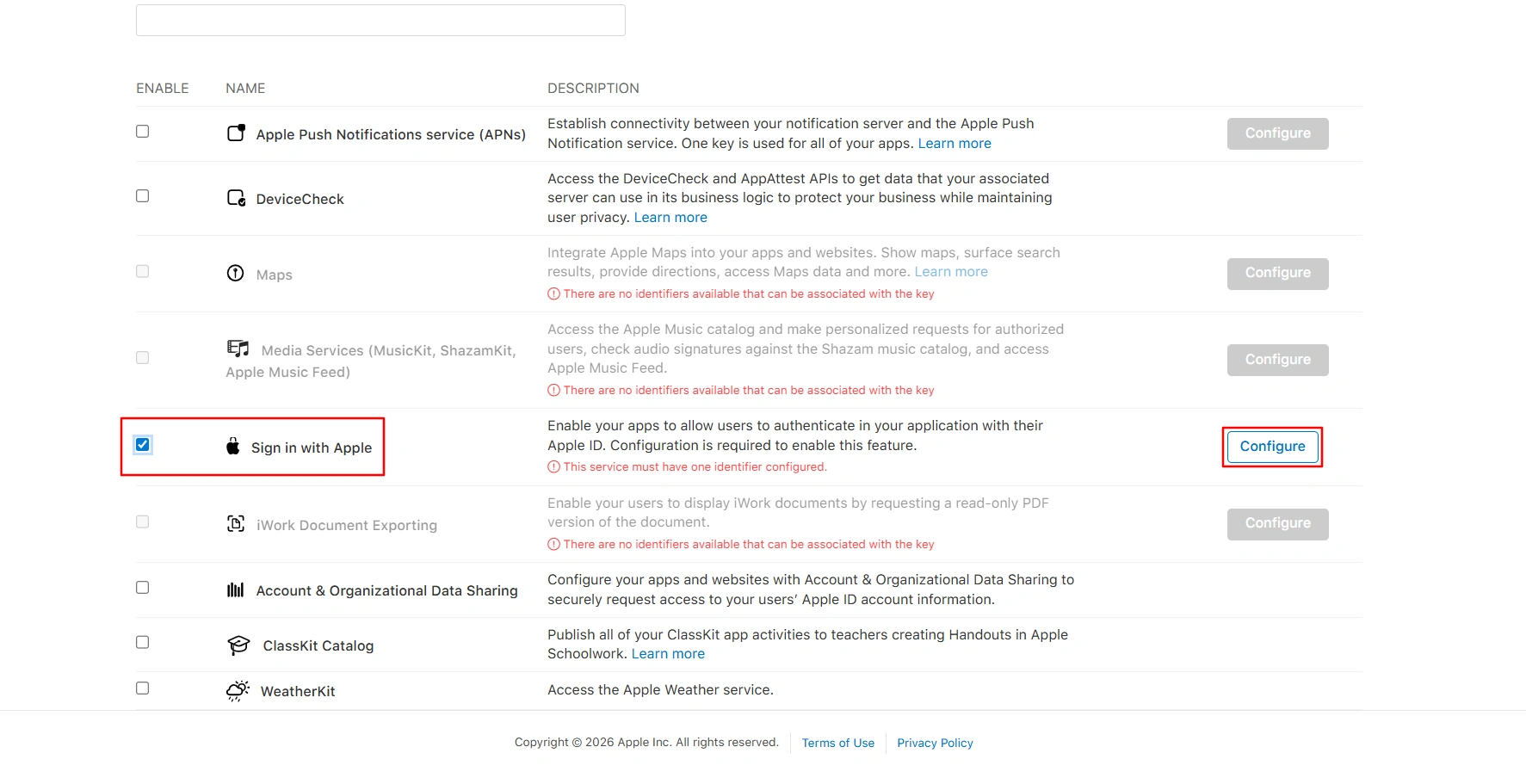This screenshot has height=784, width=1526.
Task: Open Learn more link in DeviceCheck description
Action: click(x=670, y=218)
